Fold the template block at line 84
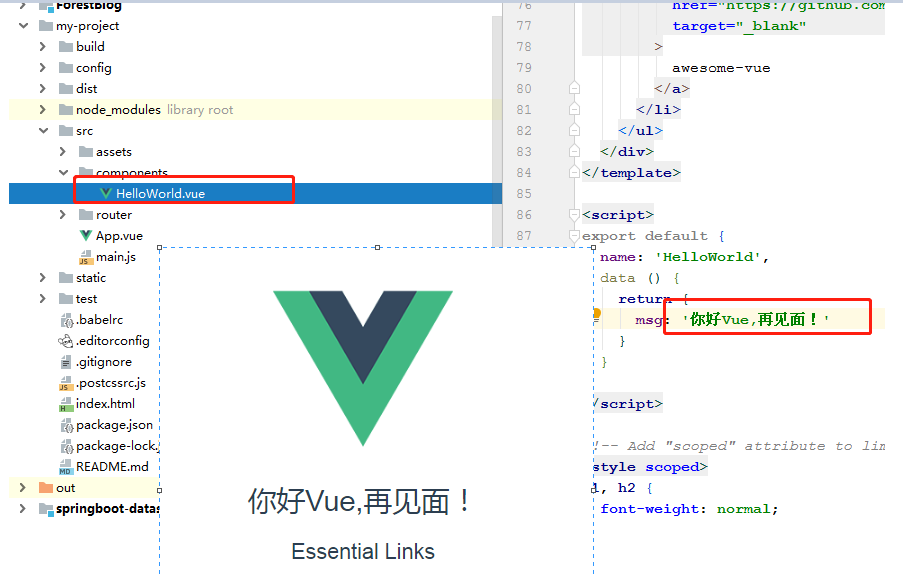Viewport: 903px width, 578px height. (x=573, y=171)
